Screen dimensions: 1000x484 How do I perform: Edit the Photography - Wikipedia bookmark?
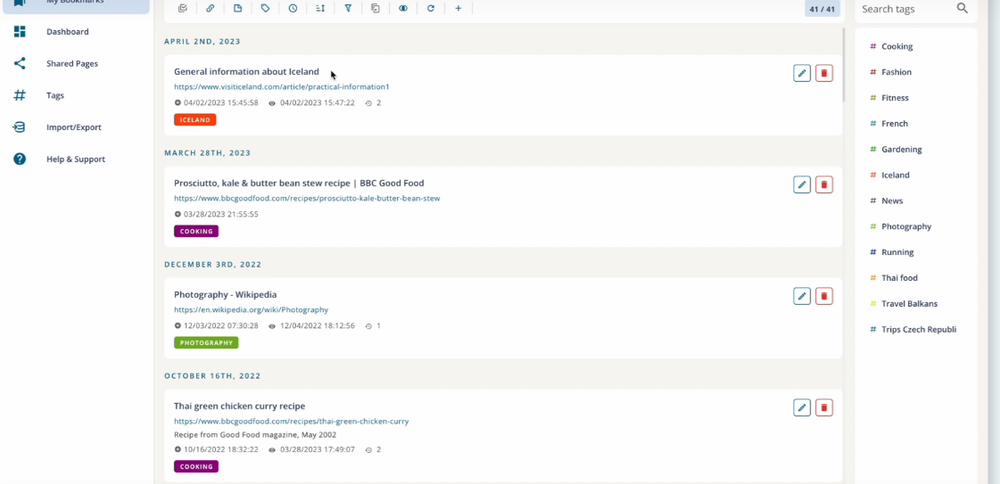click(802, 297)
